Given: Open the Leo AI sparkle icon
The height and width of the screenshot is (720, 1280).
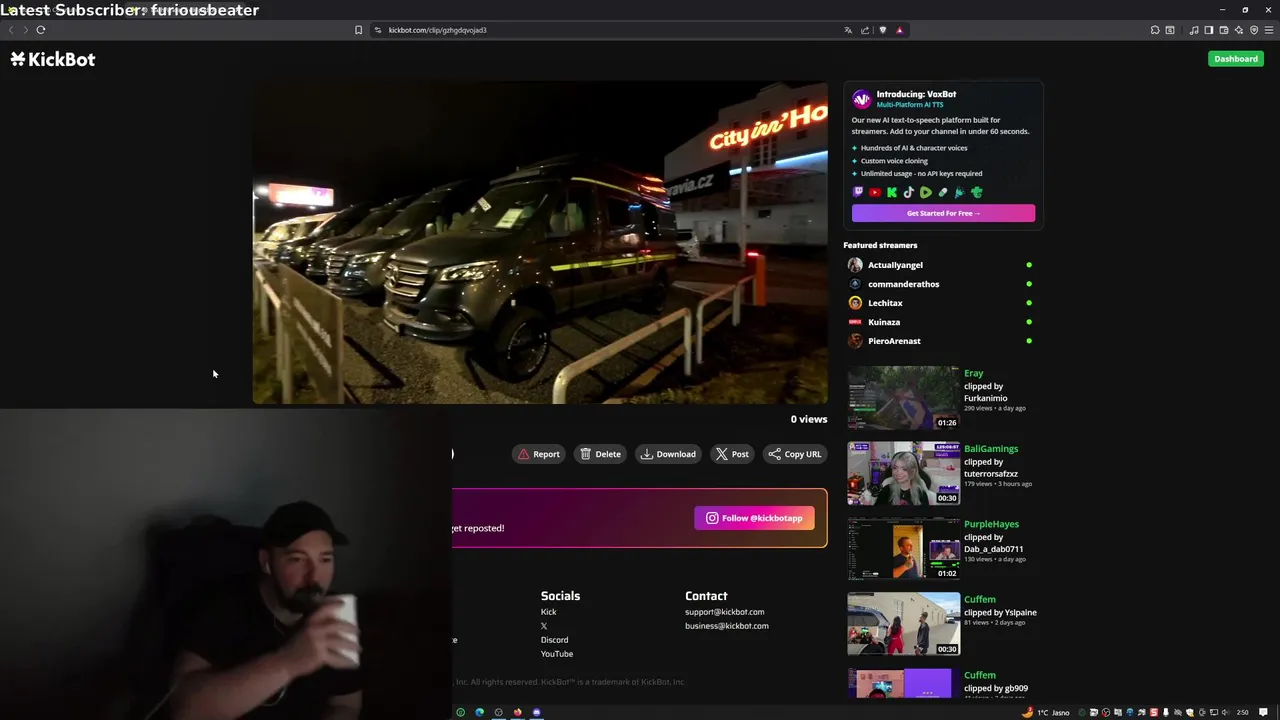Looking at the screenshot, I should [1239, 30].
